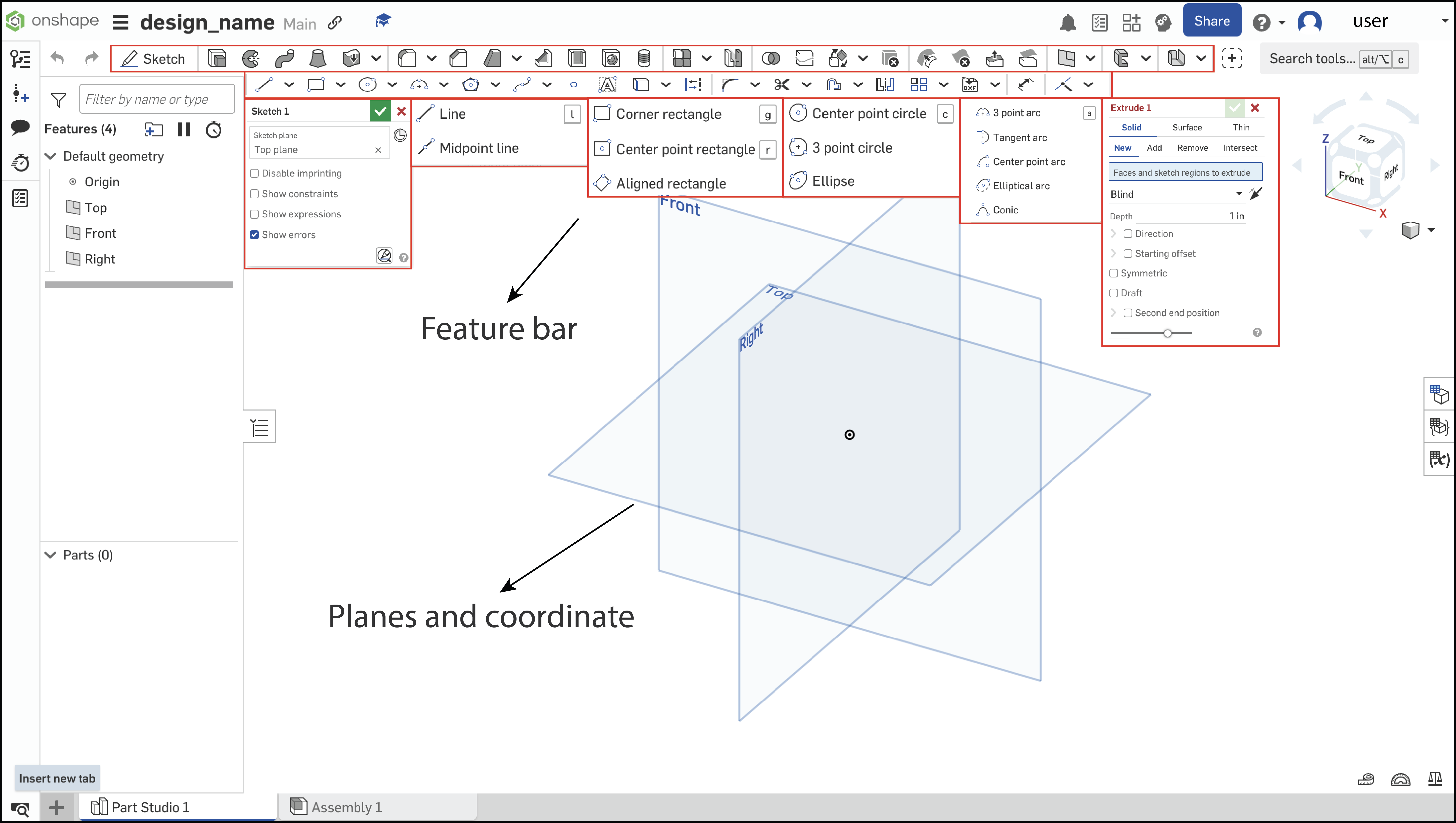
Task: Click the Sweep tool icon
Action: (x=284, y=58)
